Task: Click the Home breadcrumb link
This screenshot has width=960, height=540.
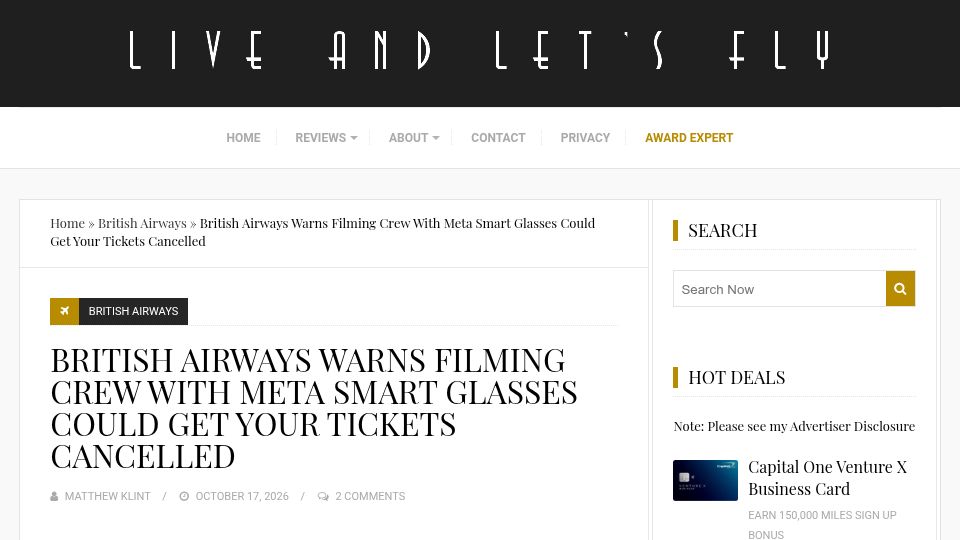Action: pyautogui.click(x=67, y=223)
